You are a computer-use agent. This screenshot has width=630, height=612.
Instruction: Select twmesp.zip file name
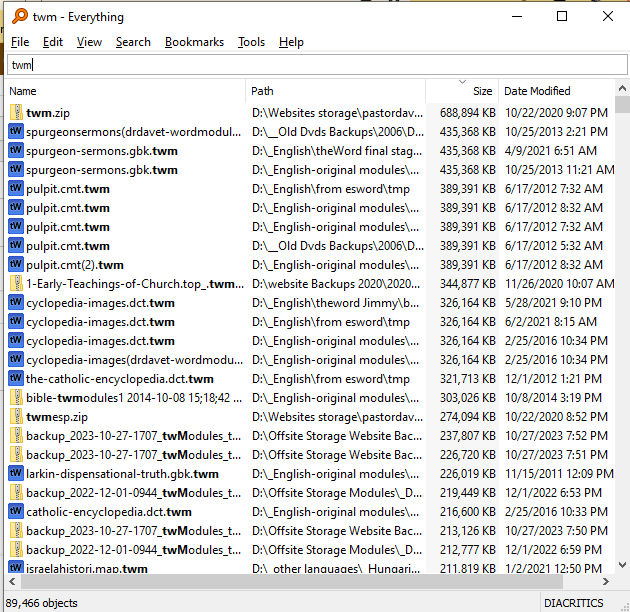click(57, 417)
